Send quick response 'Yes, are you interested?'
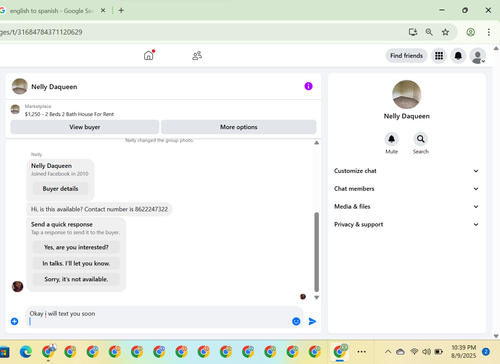This screenshot has width=500, height=364. tap(76, 247)
